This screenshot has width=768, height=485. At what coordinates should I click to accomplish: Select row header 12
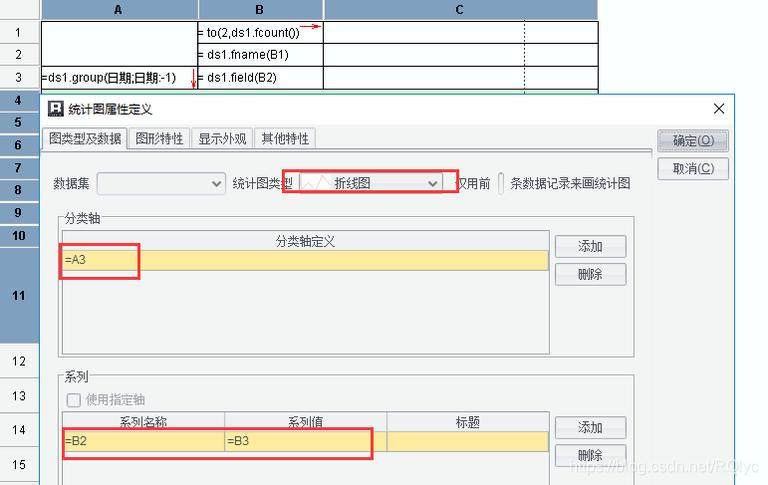(19, 361)
